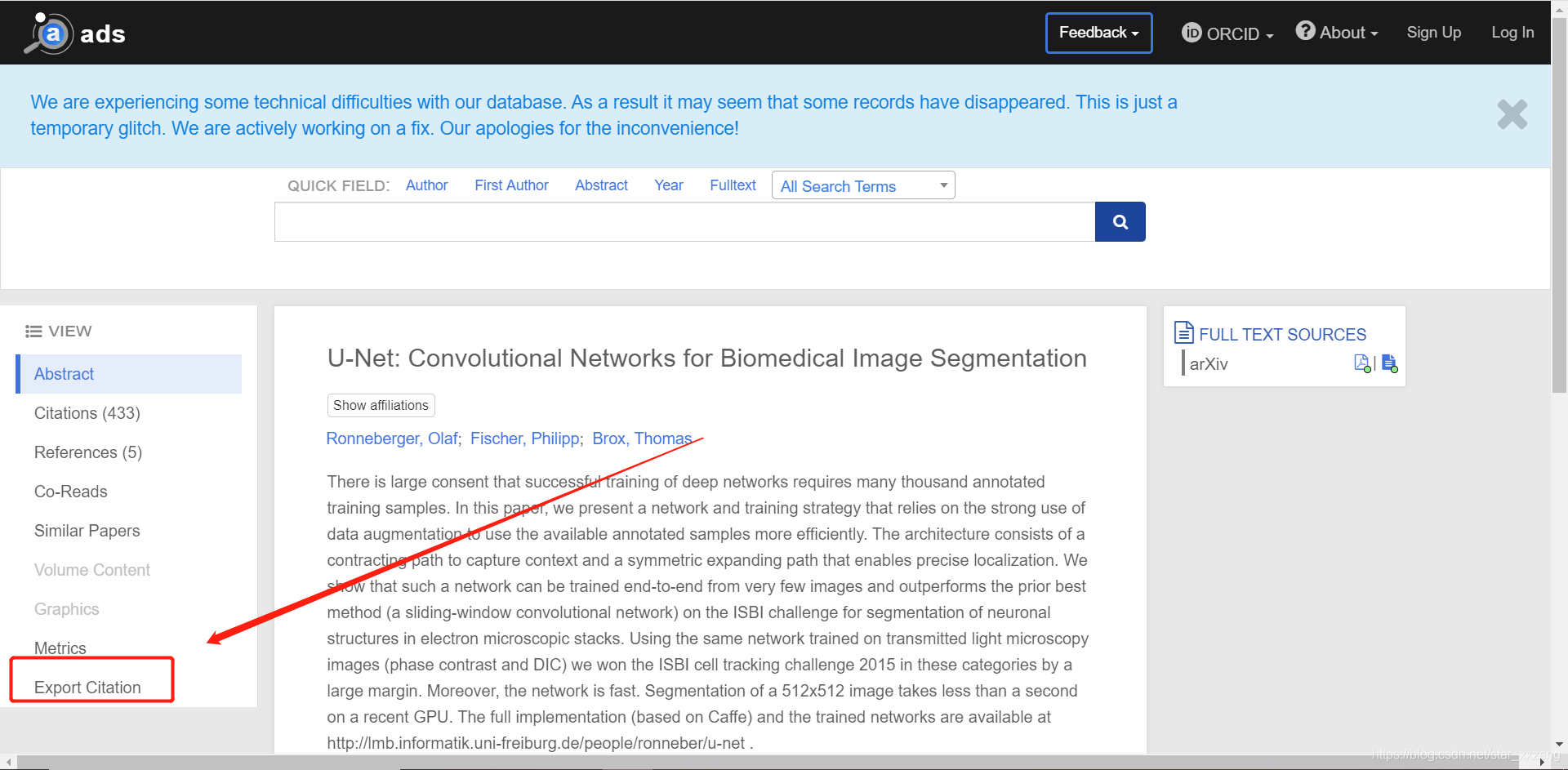Insert Abstract quick field
The width and height of the screenshot is (1568, 770).
pos(601,185)
